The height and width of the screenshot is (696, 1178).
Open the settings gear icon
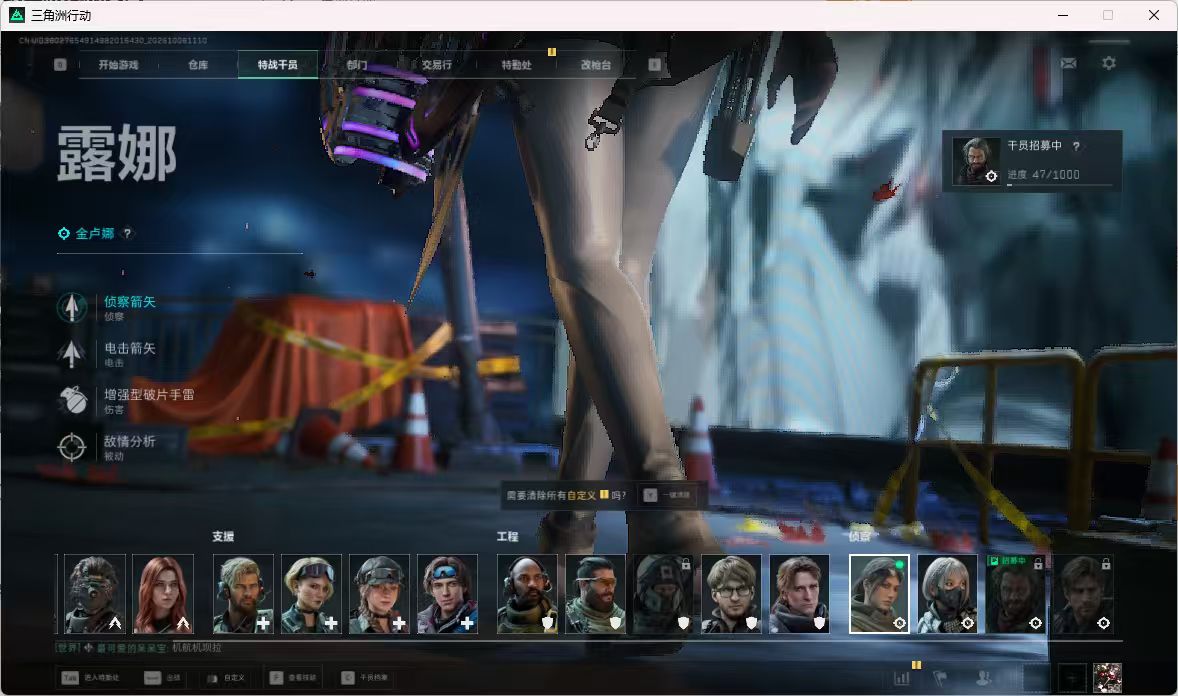tap(1109, 63)
